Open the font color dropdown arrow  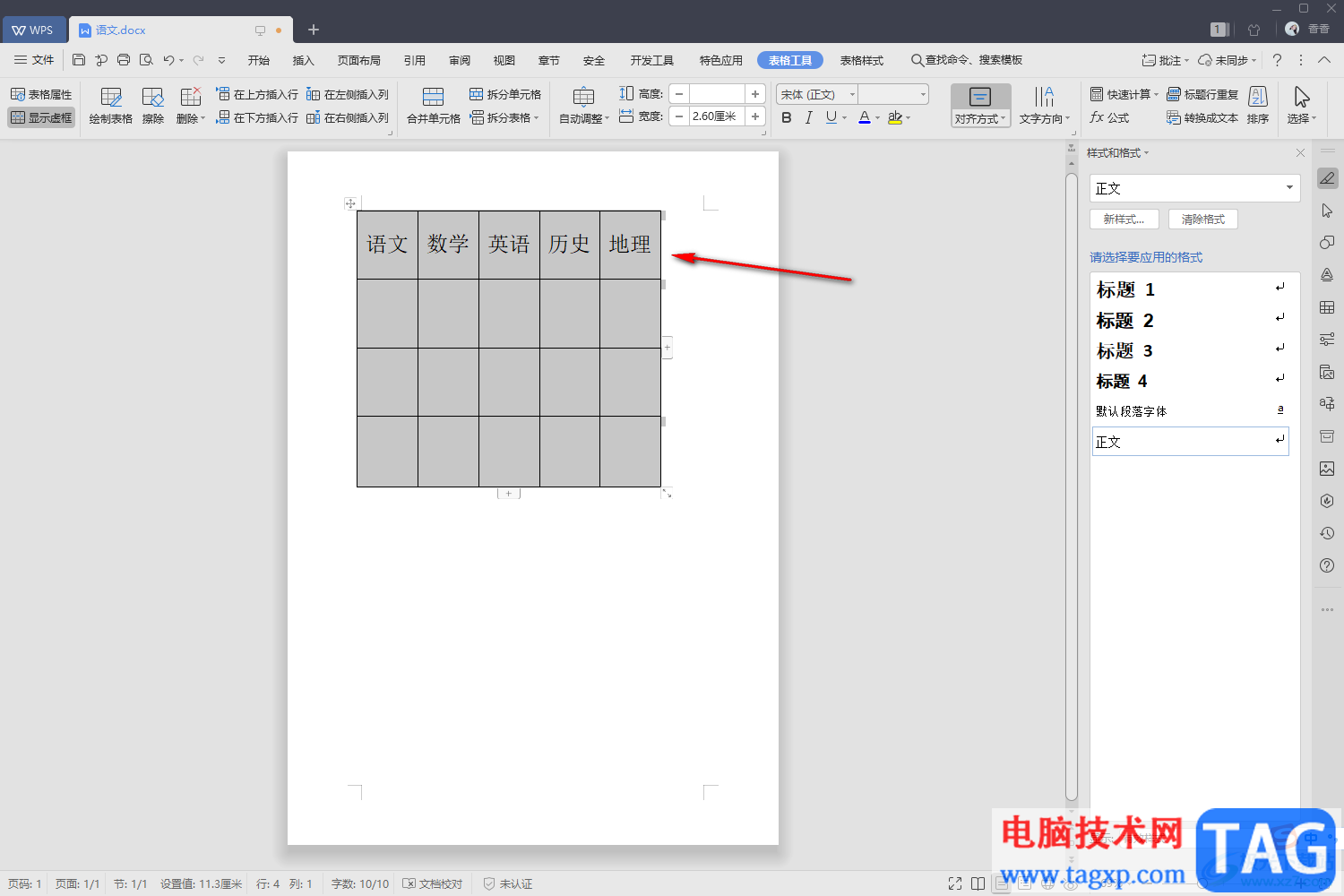pos(878,117)
